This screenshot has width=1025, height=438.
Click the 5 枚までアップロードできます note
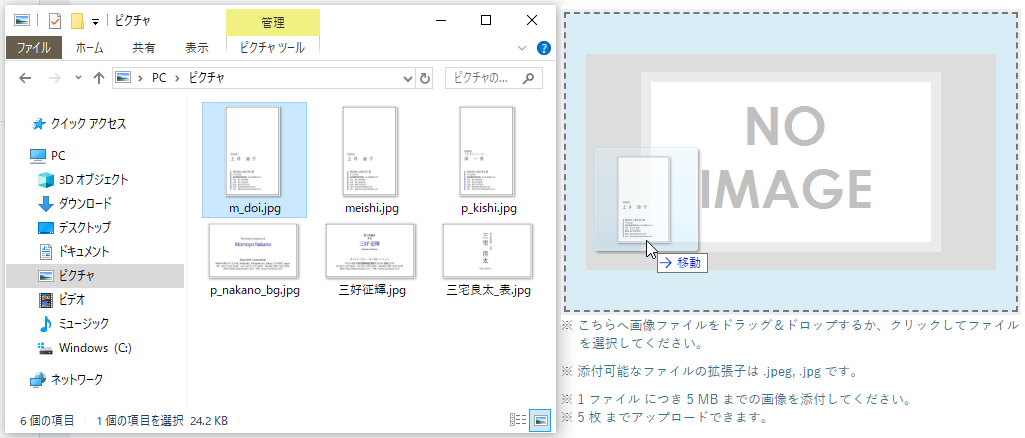tap(664, 416)
